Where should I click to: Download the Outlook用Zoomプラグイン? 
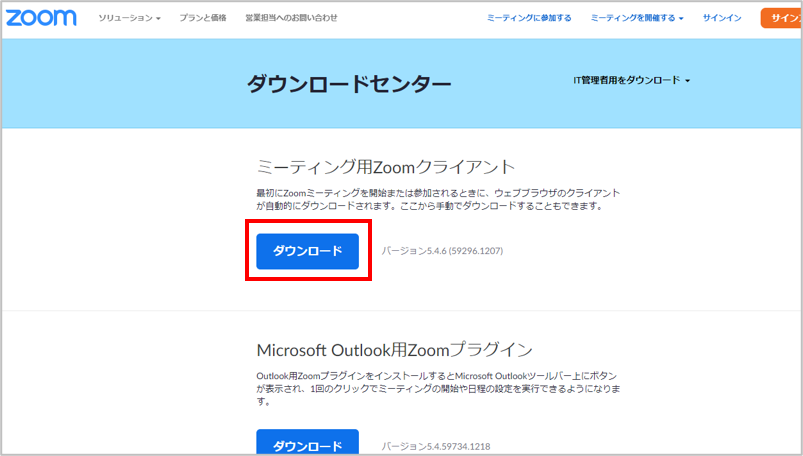[308, 444]
